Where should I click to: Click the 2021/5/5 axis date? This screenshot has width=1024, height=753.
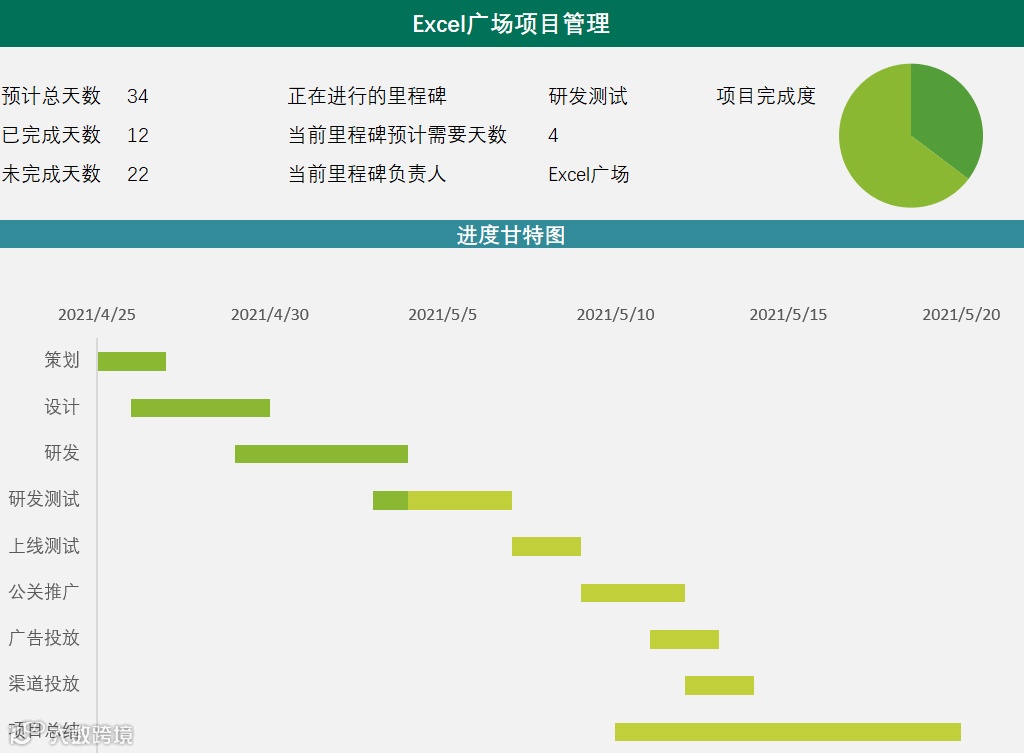[442, 315]
